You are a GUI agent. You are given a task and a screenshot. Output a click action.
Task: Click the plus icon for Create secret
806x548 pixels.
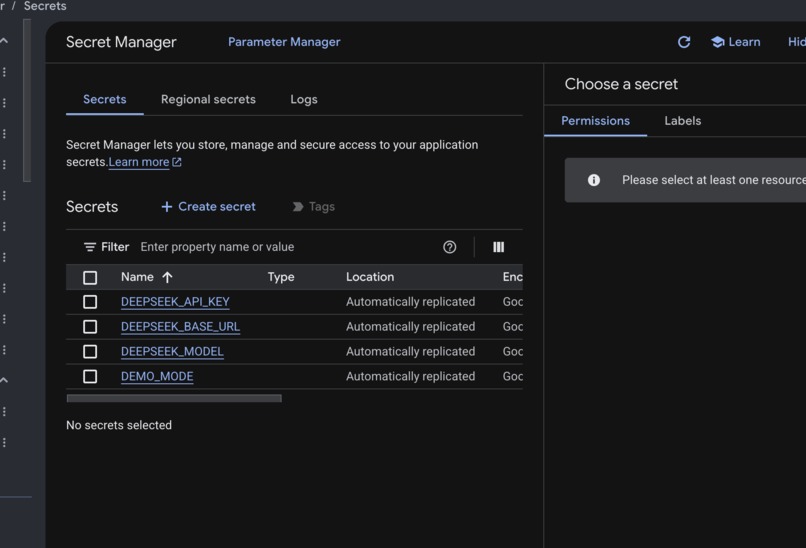(167, 207)
